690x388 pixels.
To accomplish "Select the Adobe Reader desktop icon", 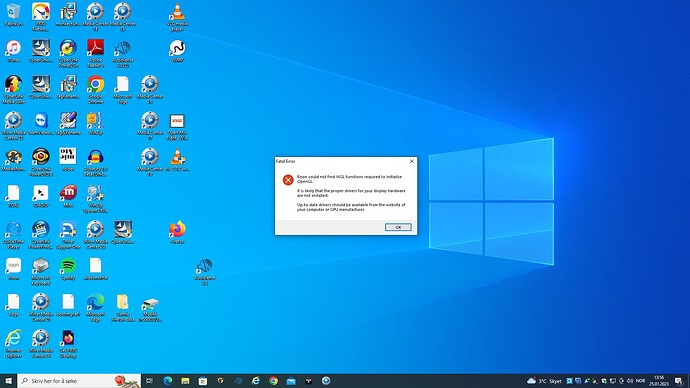I will [95, 53].
